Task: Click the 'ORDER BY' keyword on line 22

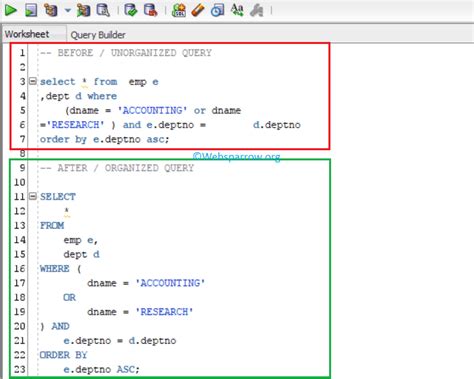Action: point(63,355)
